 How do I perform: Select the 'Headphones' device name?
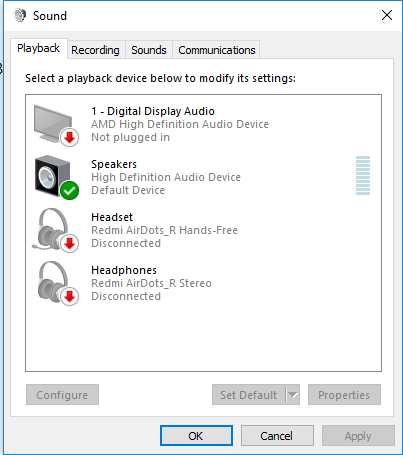pyautogui.click(x=124, y=270)
